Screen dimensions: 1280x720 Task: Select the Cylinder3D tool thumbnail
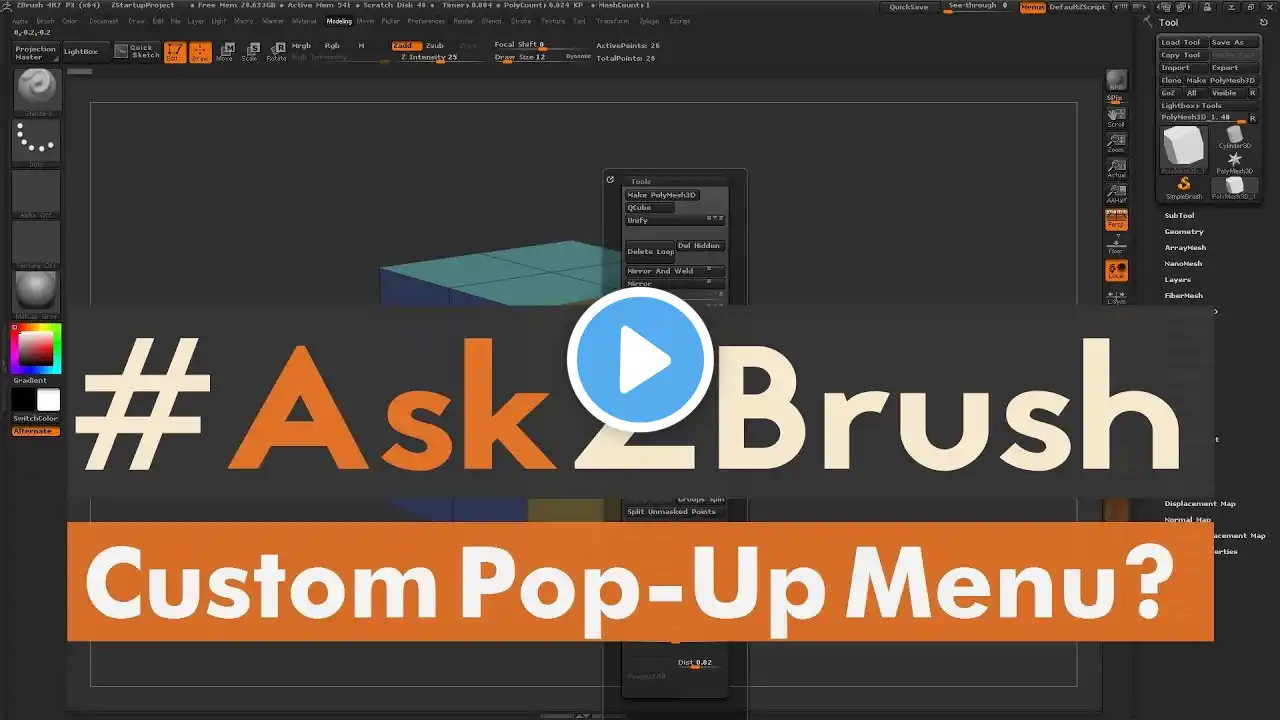[x=1235, y=137]
